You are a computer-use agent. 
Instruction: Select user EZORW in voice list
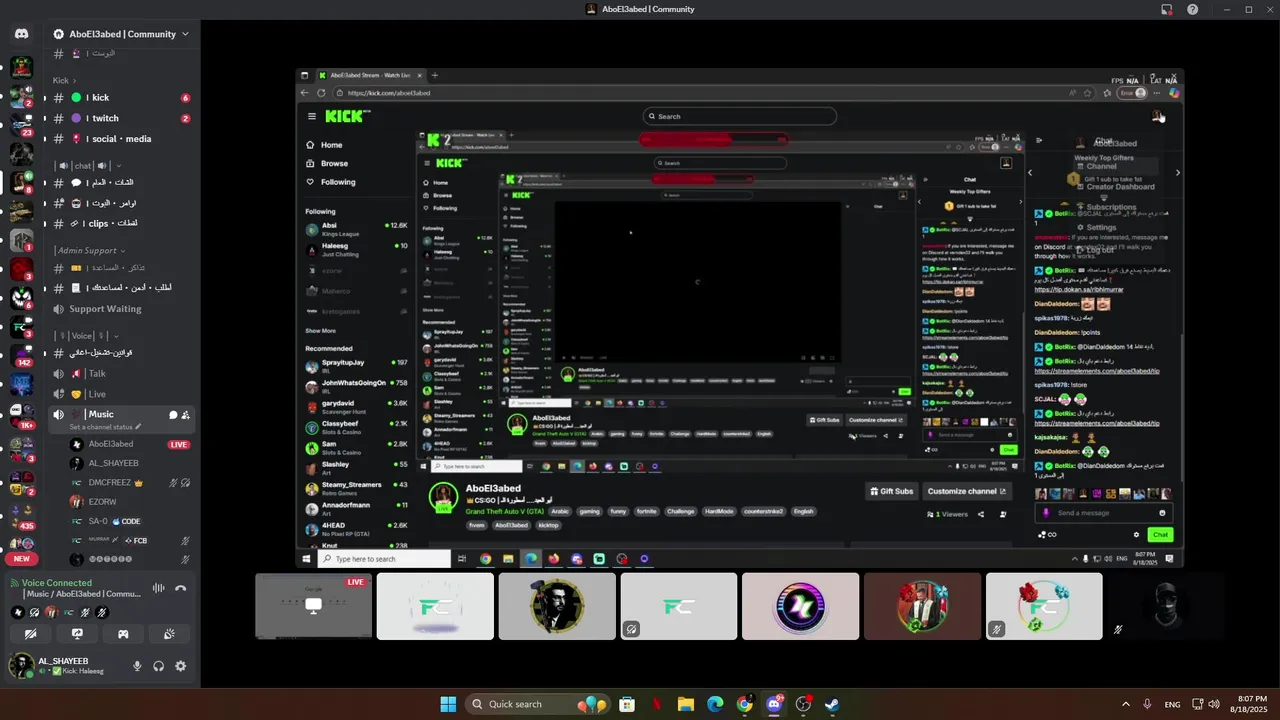(102, 502)
